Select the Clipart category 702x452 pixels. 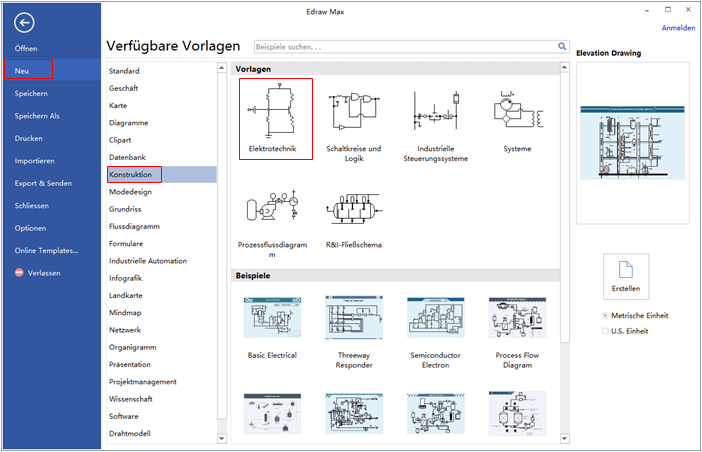(120, 140)
